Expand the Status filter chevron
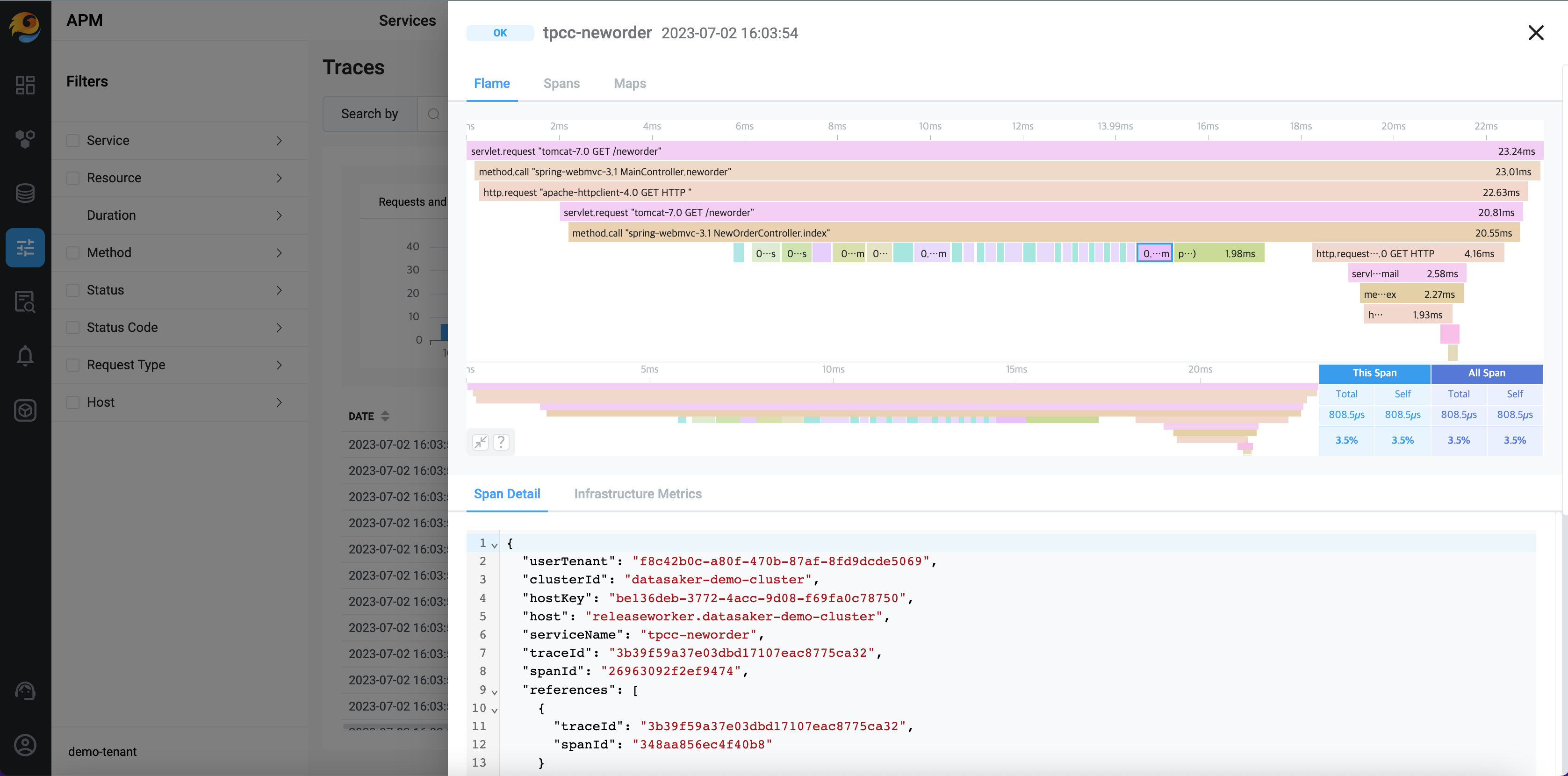Screen dimensions: 1568x776 click(280, 290)
